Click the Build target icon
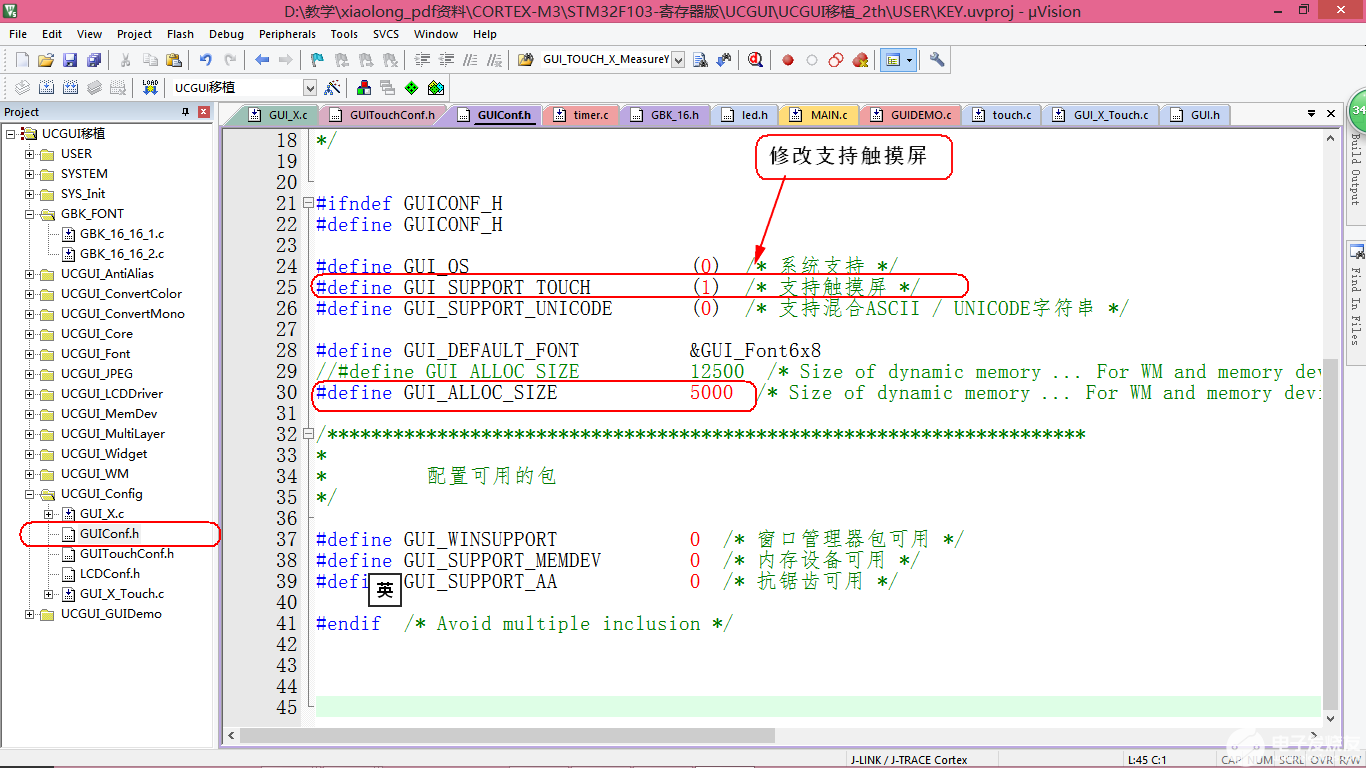The height and width of the screenshot is (768, 1366). coord(46,88)
